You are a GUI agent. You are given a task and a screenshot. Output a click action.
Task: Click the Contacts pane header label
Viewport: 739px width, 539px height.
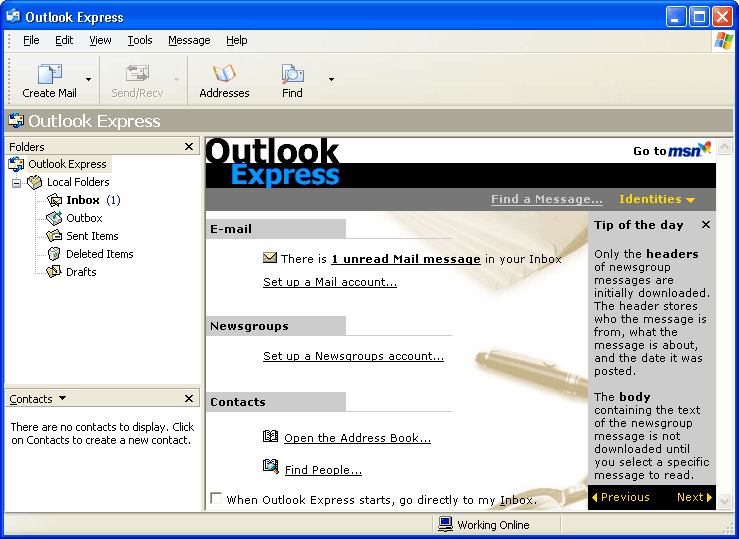[31, 399]
